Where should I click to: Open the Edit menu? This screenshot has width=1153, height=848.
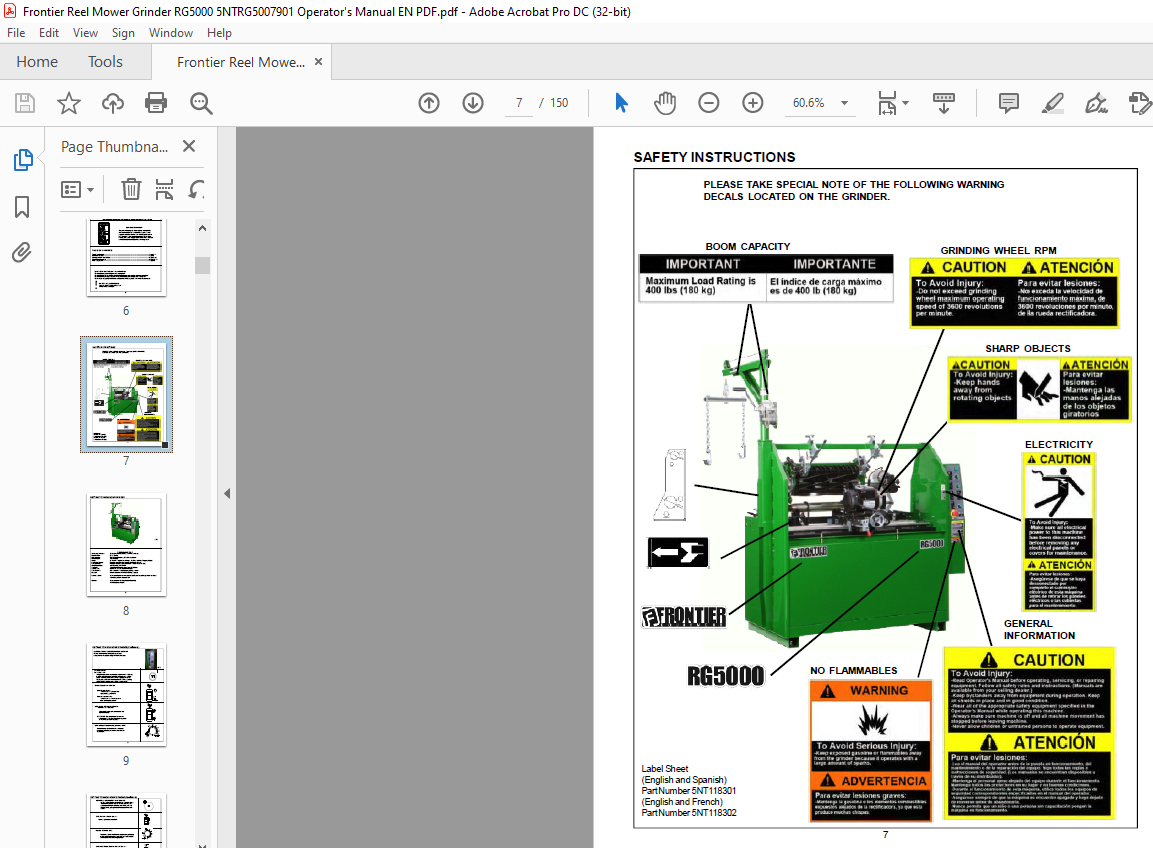(49, 33)
